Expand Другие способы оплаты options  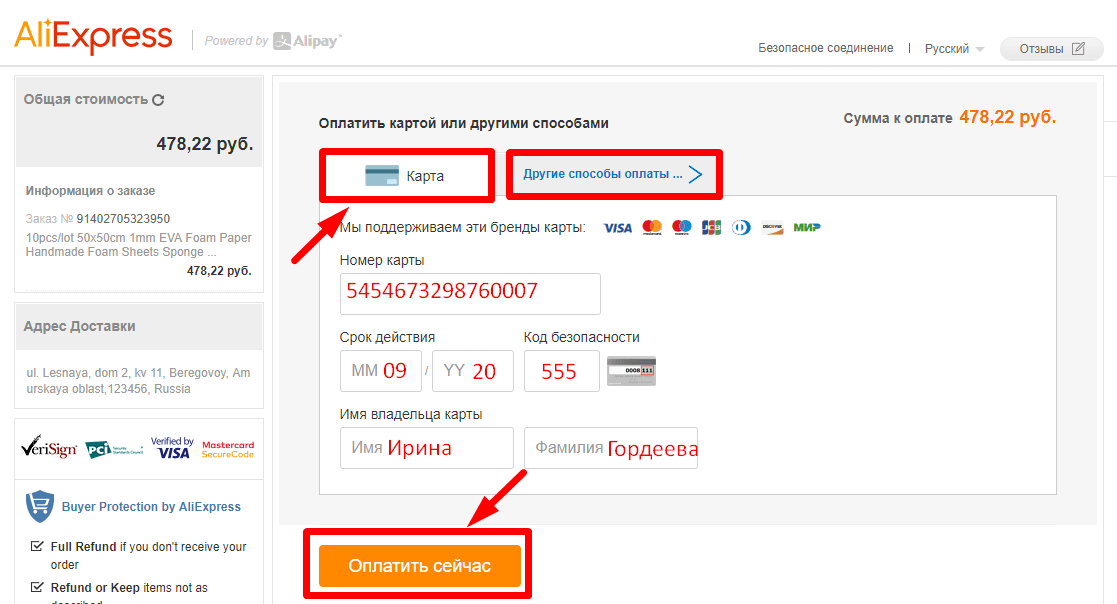612,174
